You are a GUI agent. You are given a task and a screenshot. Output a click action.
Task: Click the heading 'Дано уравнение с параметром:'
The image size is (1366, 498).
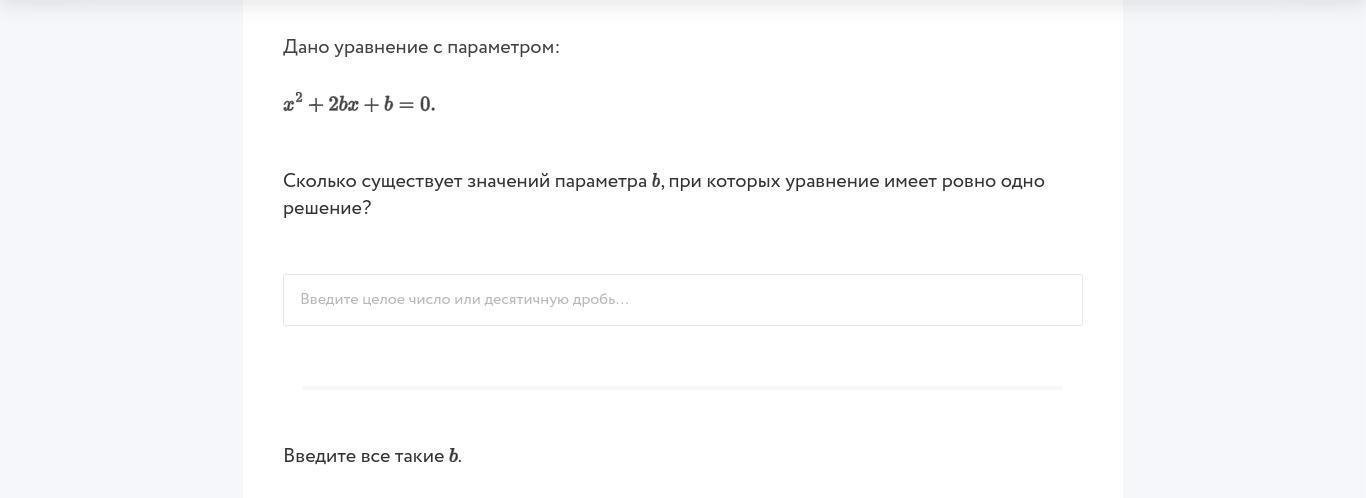[421, 47]
